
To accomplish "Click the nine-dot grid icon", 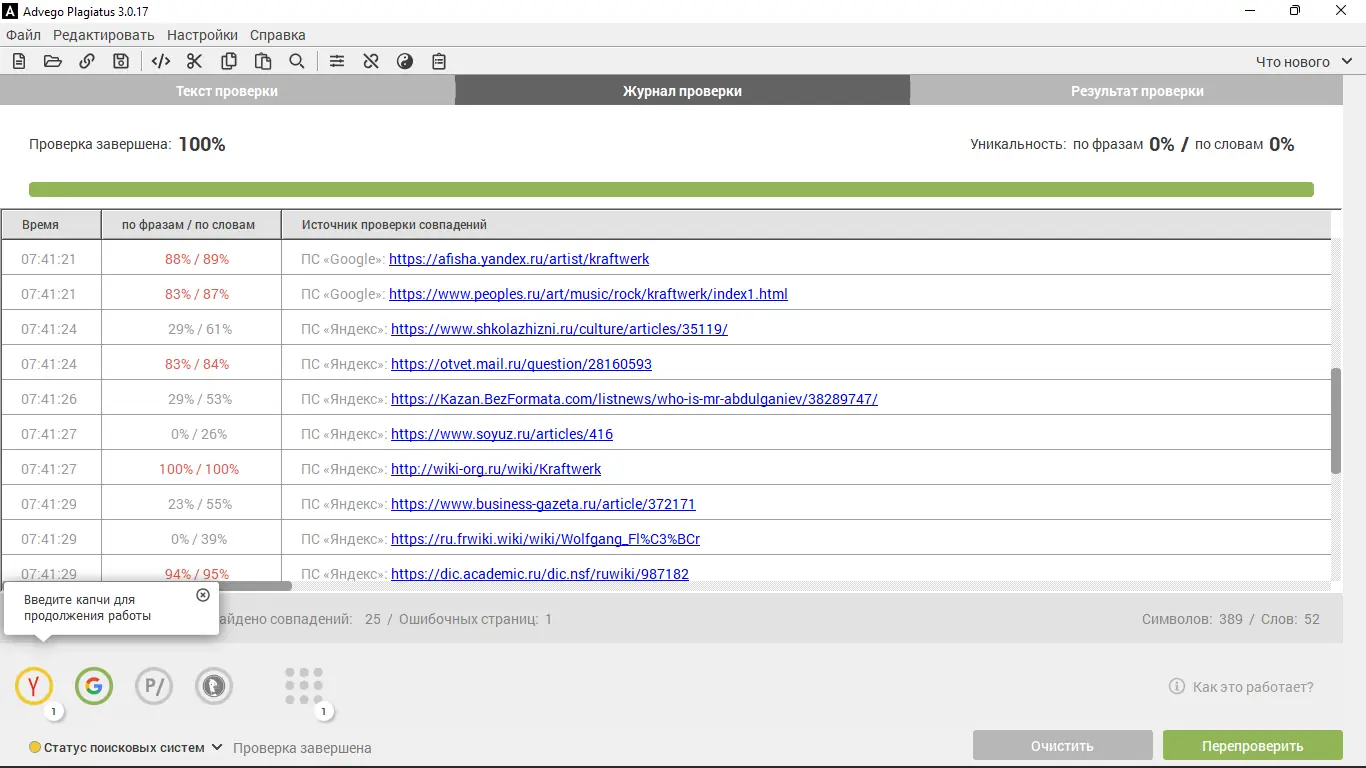I will 304,686.
